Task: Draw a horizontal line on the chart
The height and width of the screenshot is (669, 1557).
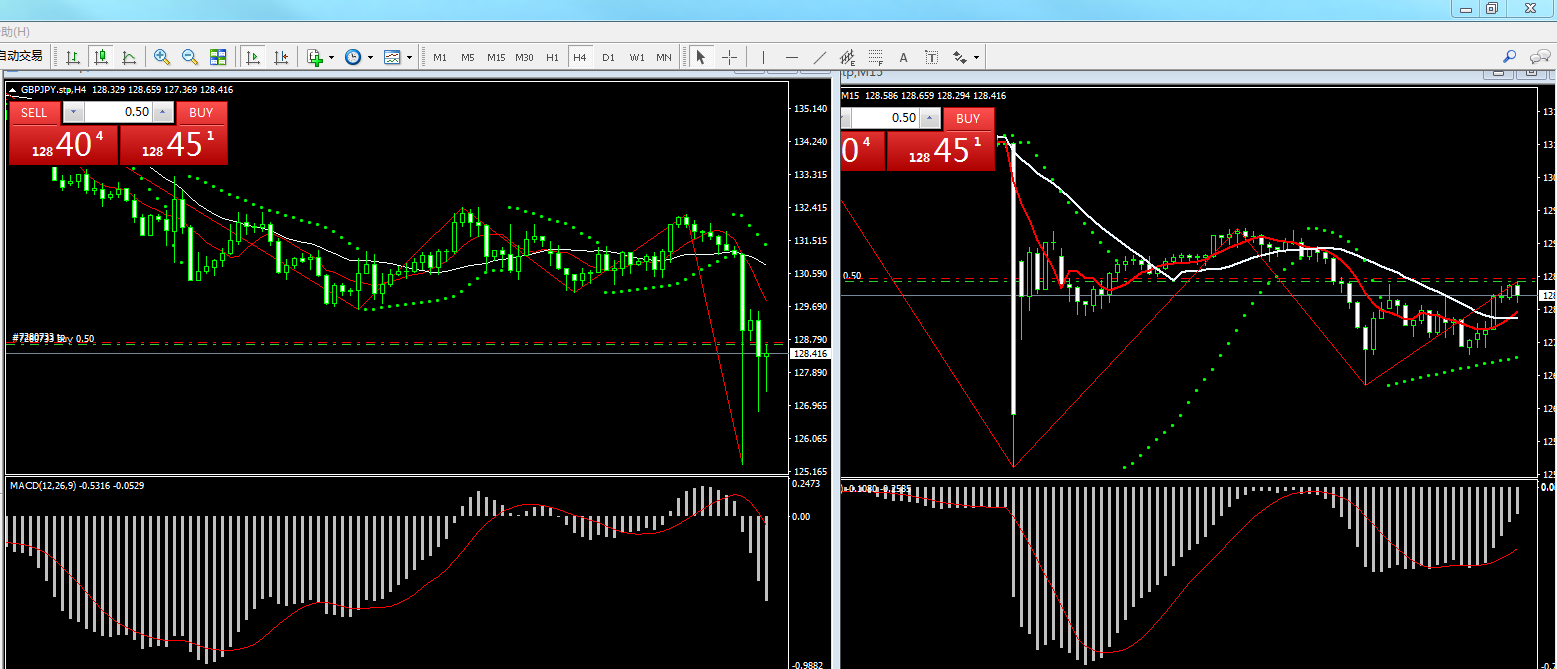Action: pos(791,57)
